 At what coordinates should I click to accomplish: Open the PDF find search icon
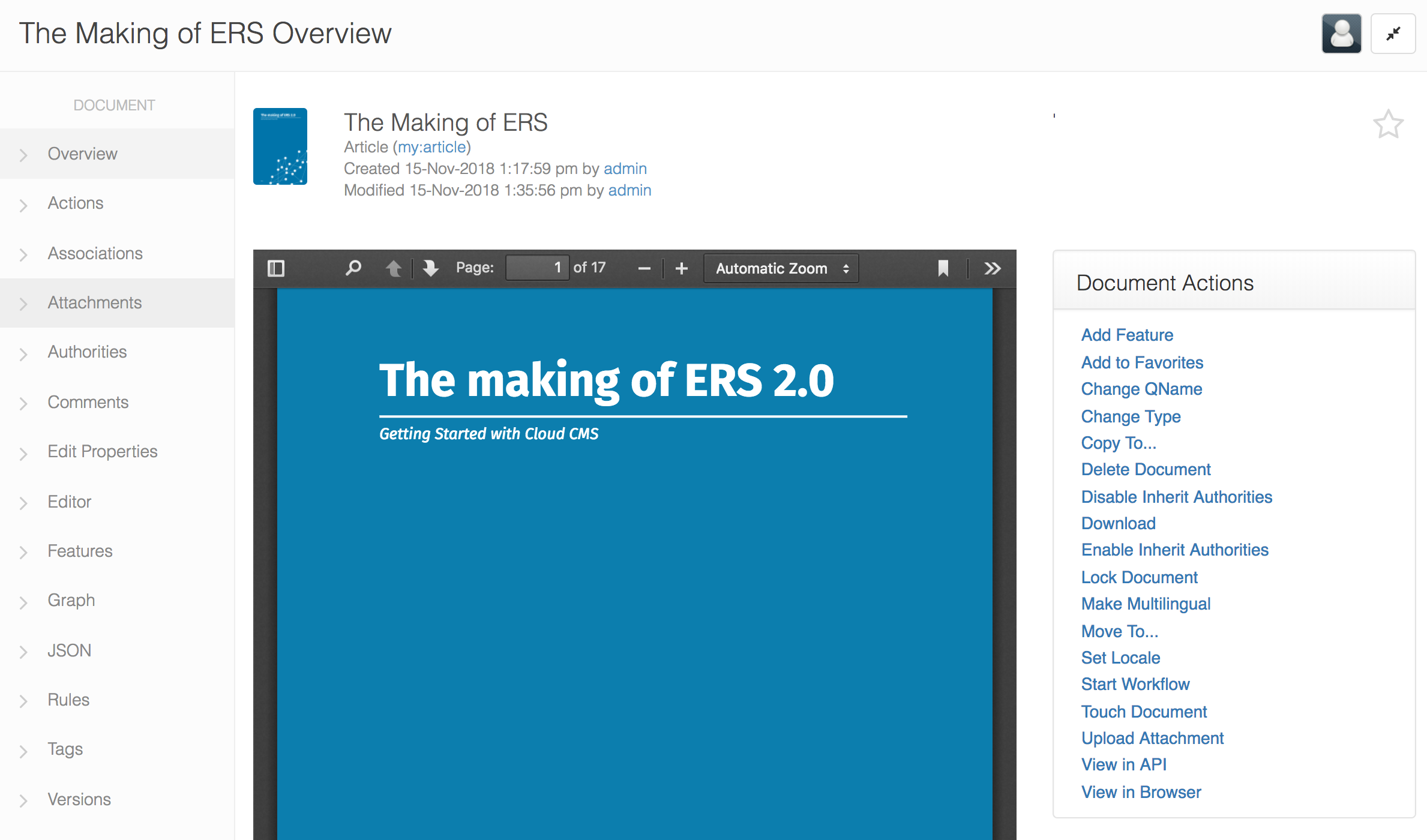click(353, 268)
